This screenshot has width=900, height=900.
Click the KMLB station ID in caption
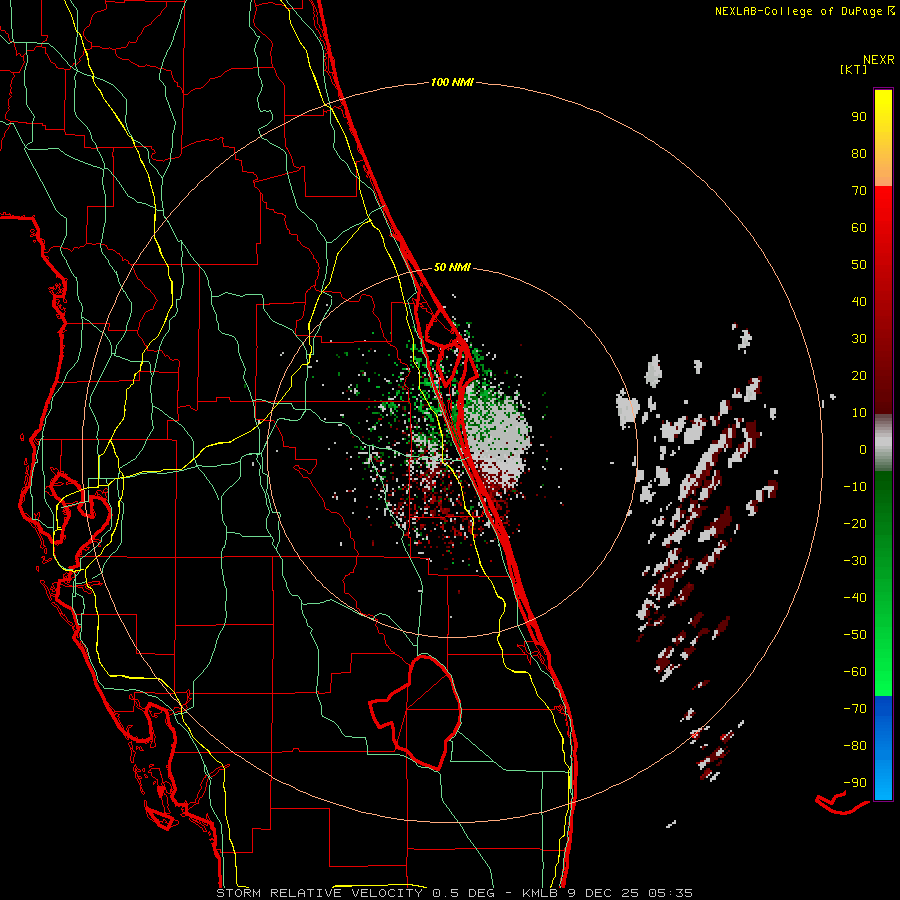click(x=542, y=893)
